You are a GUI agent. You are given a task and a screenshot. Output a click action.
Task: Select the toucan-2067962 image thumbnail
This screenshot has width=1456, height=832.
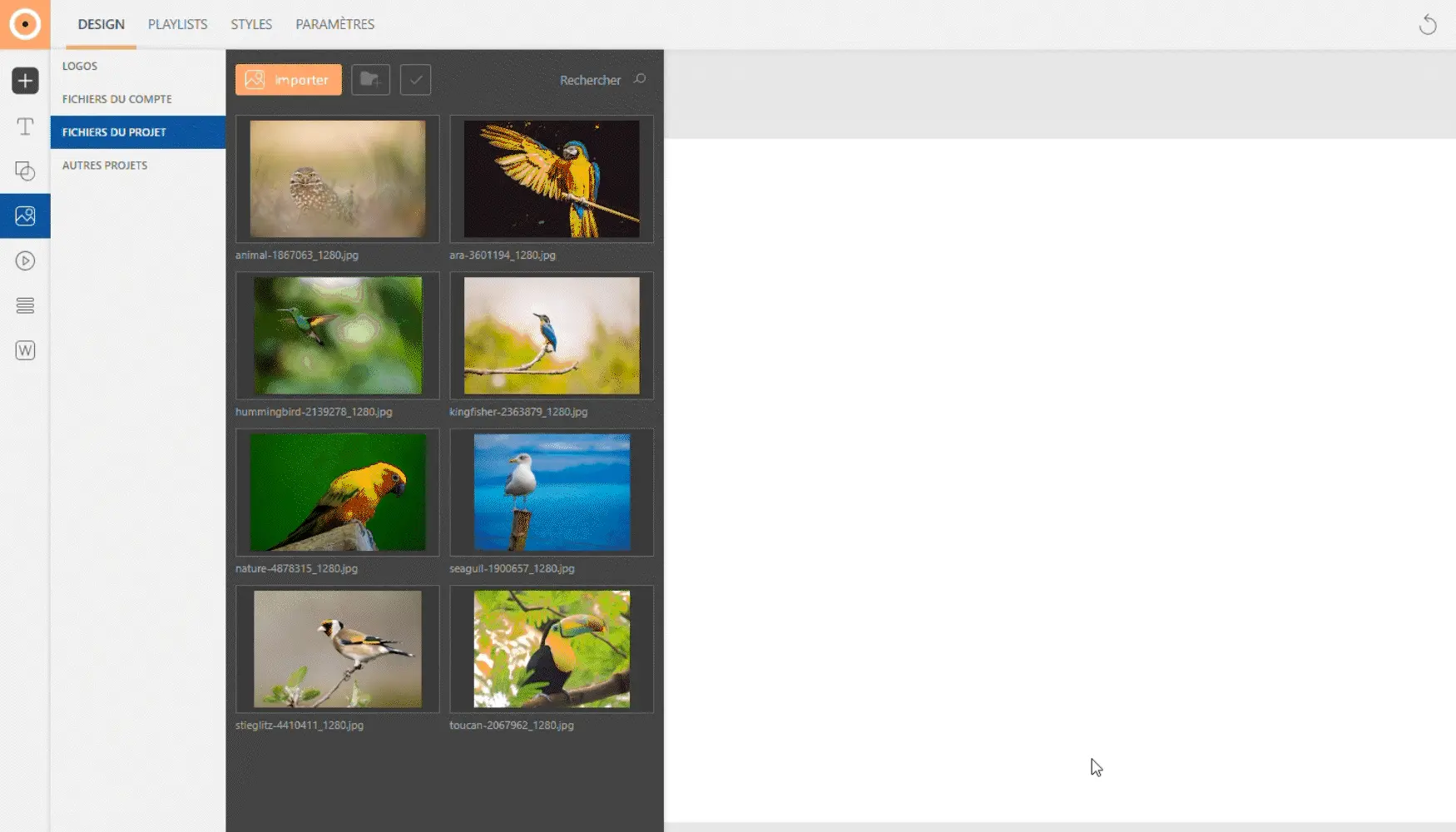(x=552, y=649)
